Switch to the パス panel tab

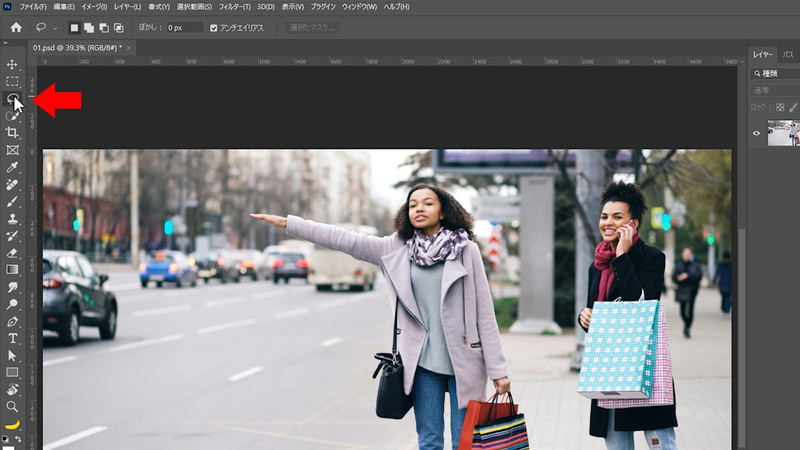788,55
